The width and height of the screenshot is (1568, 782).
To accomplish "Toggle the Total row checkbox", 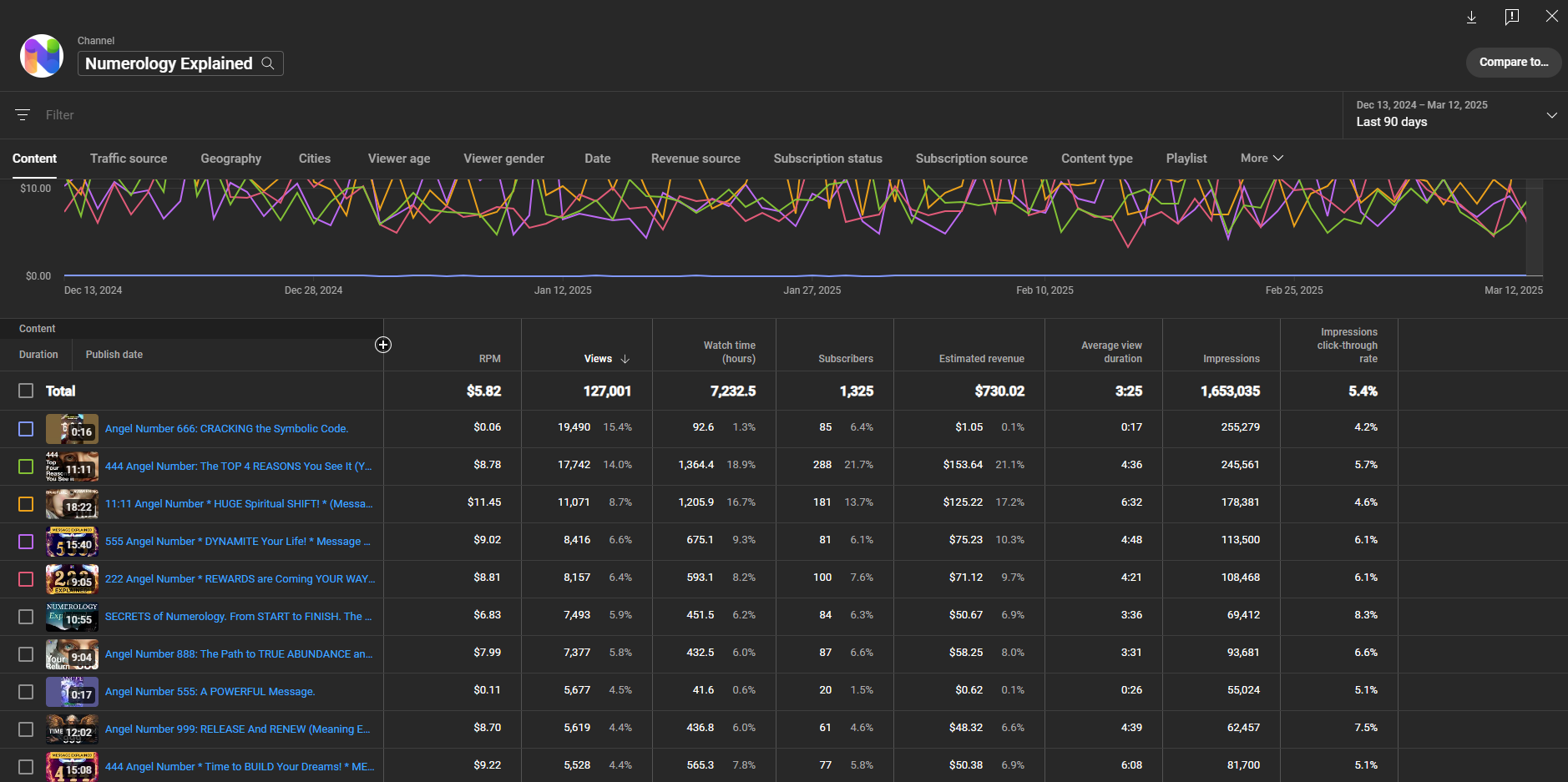I will [26, 391].
